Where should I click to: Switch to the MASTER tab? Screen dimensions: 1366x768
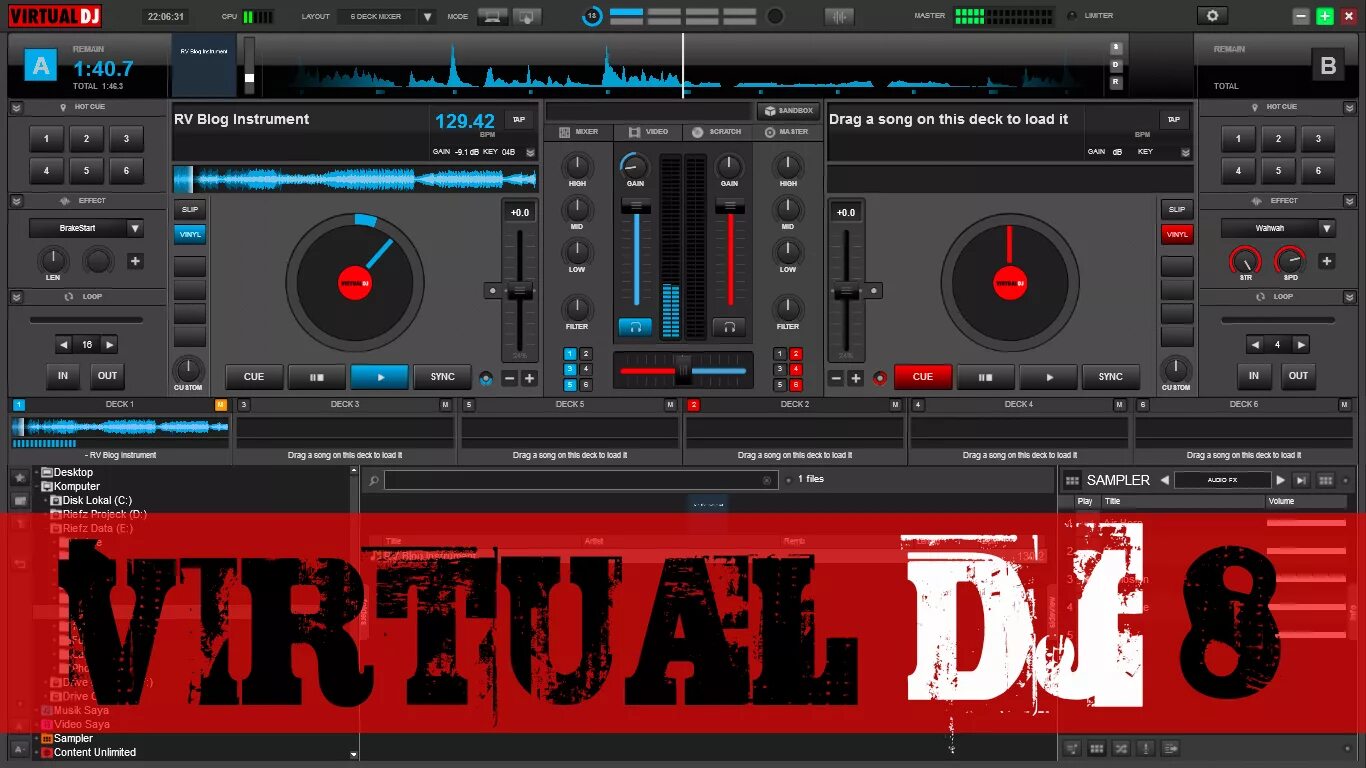(x=786, y=132)
